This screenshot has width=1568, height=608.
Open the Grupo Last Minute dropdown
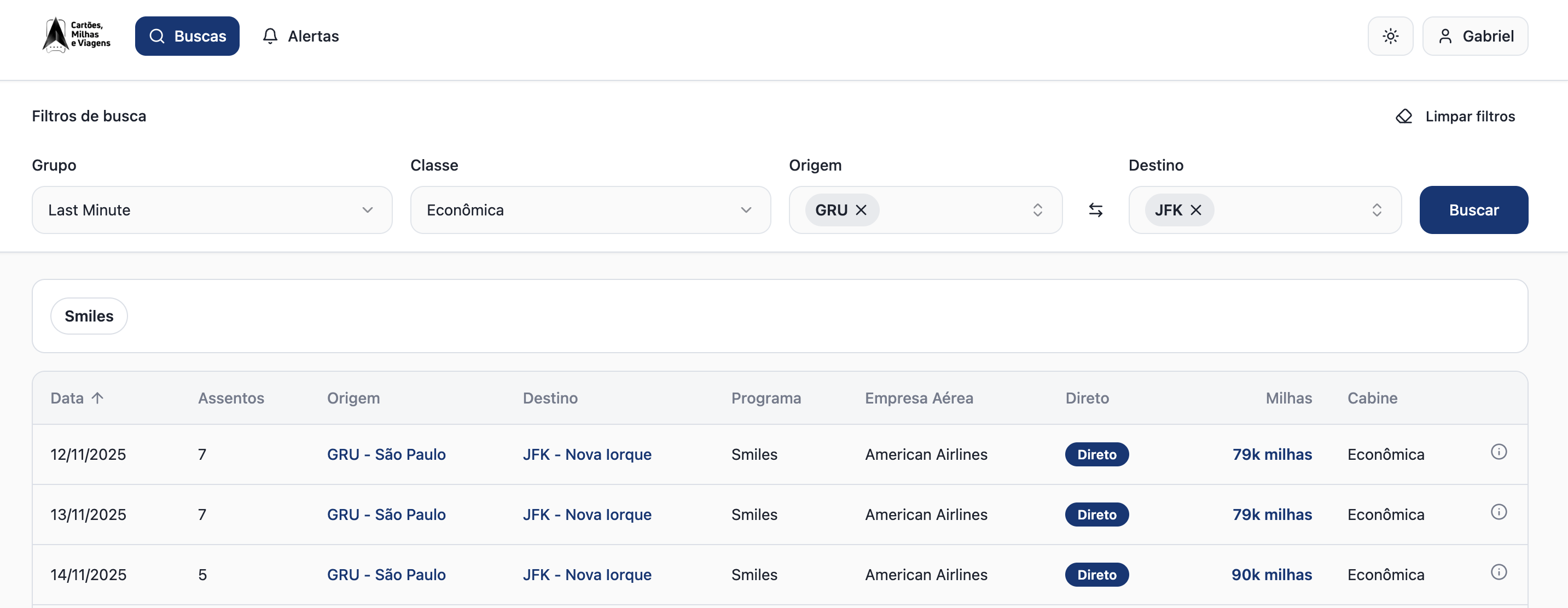(x=211, y=210)
